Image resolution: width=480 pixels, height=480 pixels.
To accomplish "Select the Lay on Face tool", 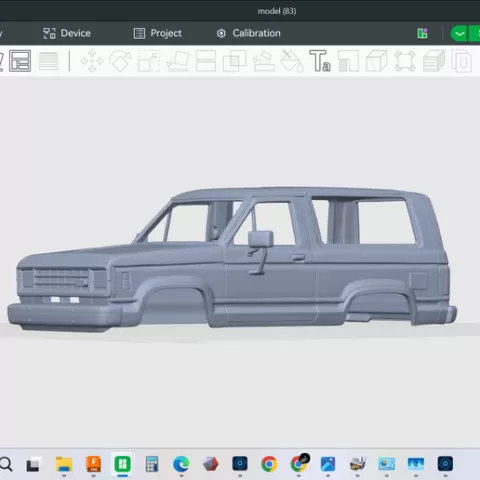I will tap(178, 61).
